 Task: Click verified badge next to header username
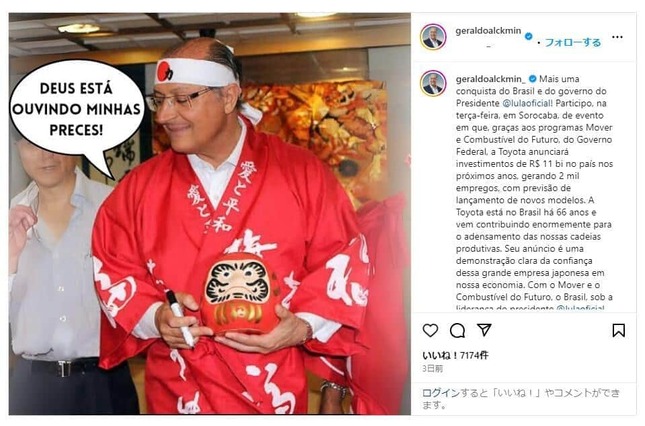(x=529, y=36)
